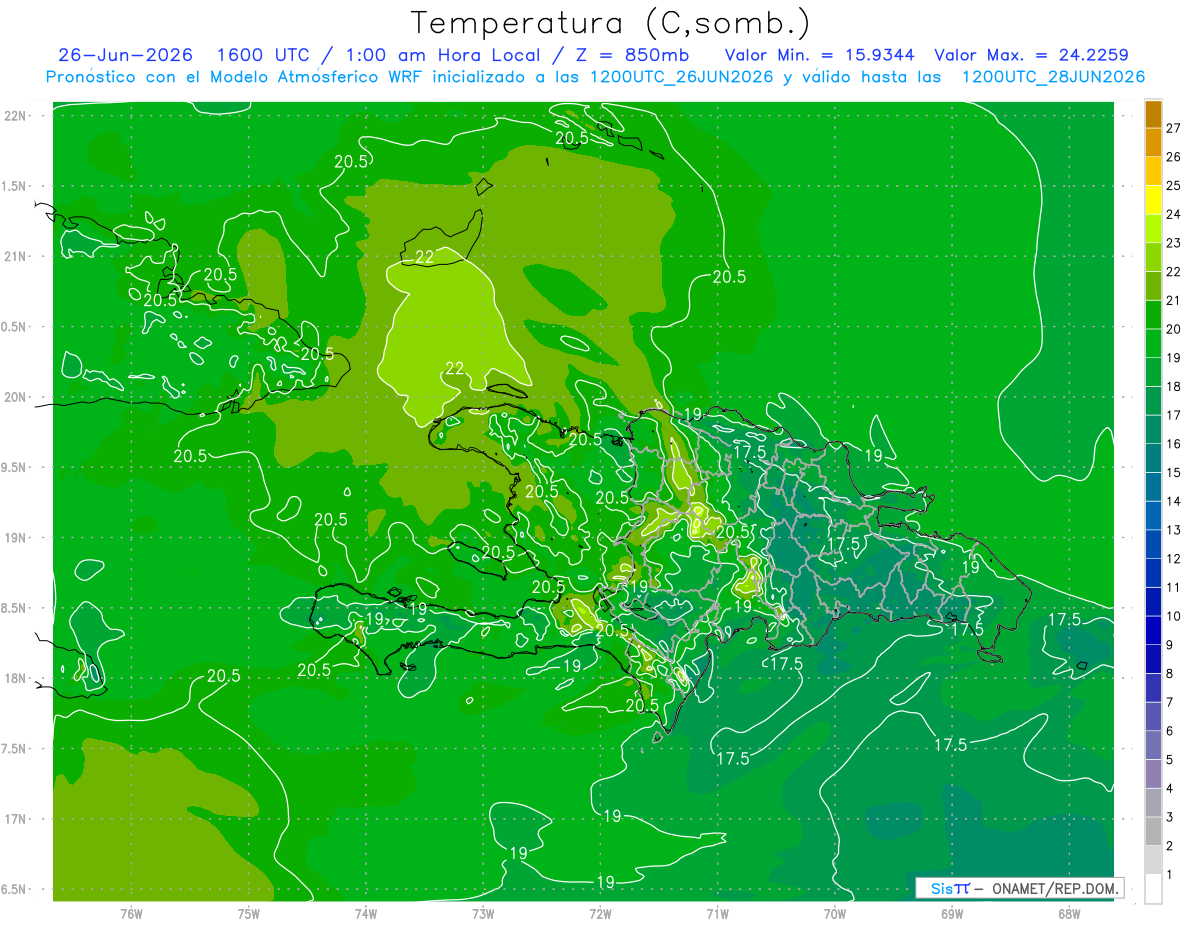Click the 'Temperatura (C,somb.)' chart title
The height and width of the screenshot is (927, 1200).
611,23
